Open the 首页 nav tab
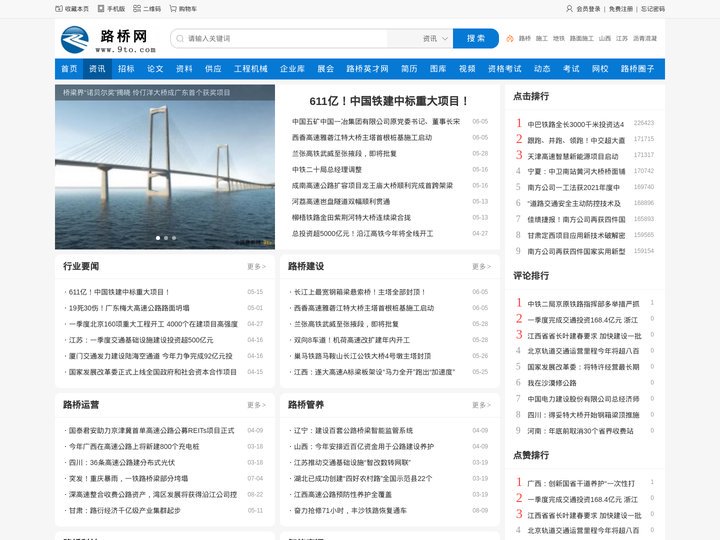 (69, 69)
